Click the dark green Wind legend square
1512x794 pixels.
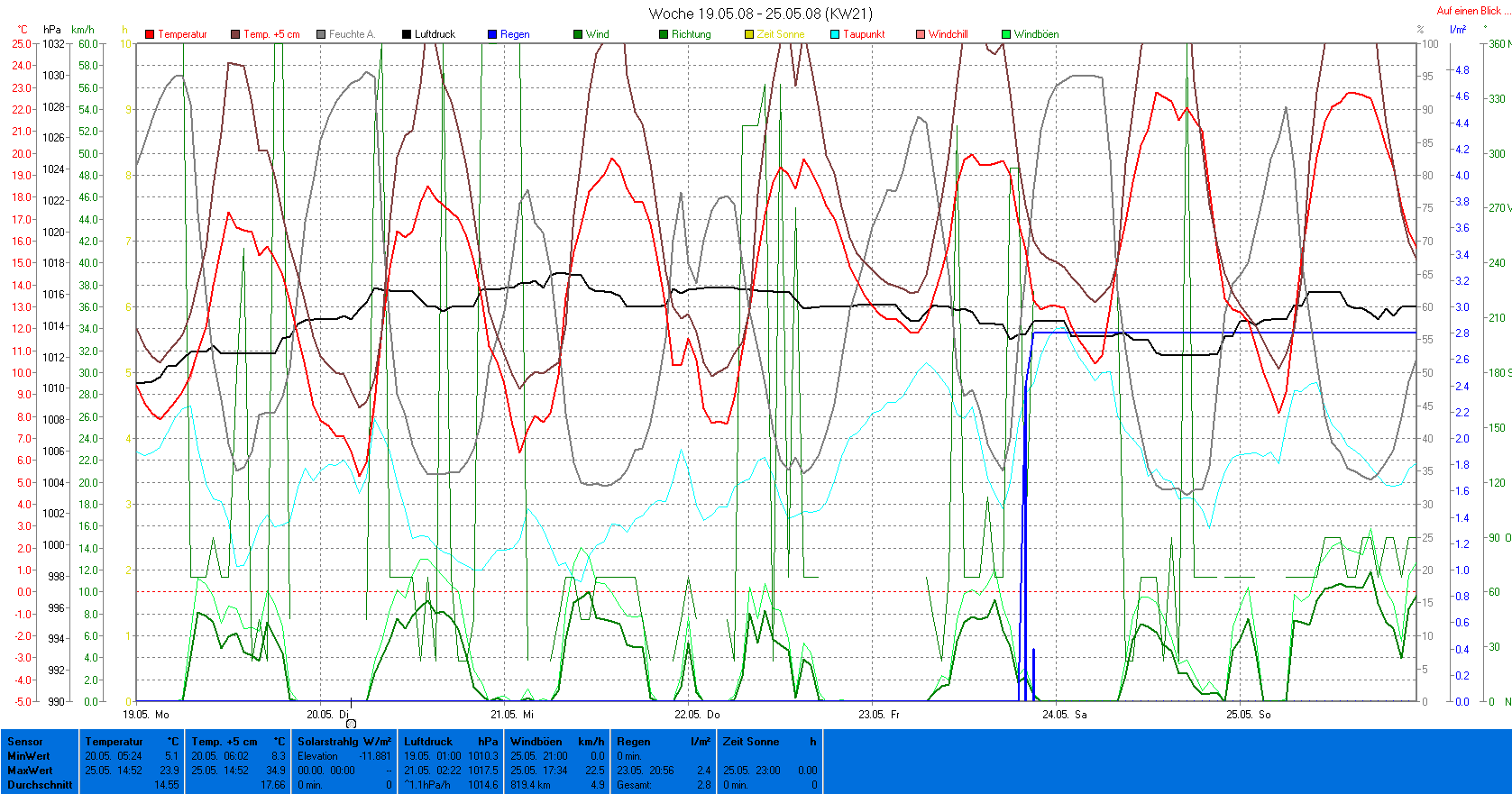coord(578,34)
